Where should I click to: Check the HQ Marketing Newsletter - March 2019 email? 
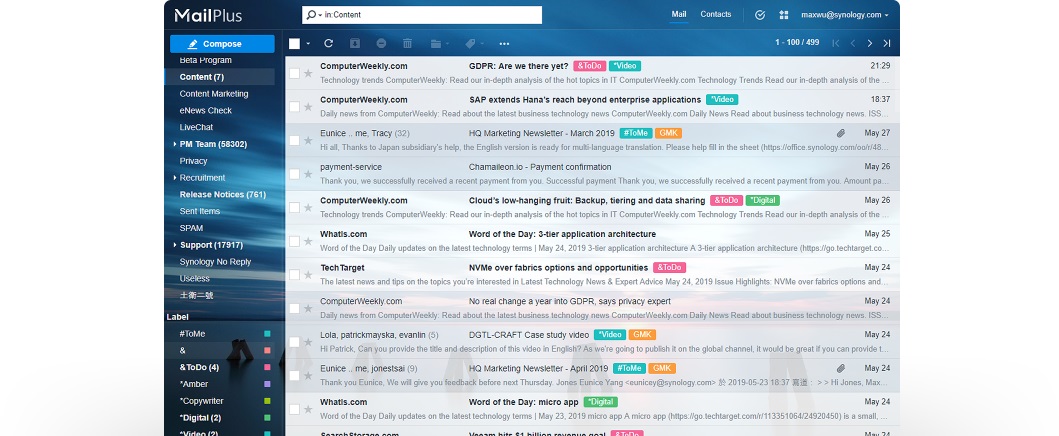294,140
